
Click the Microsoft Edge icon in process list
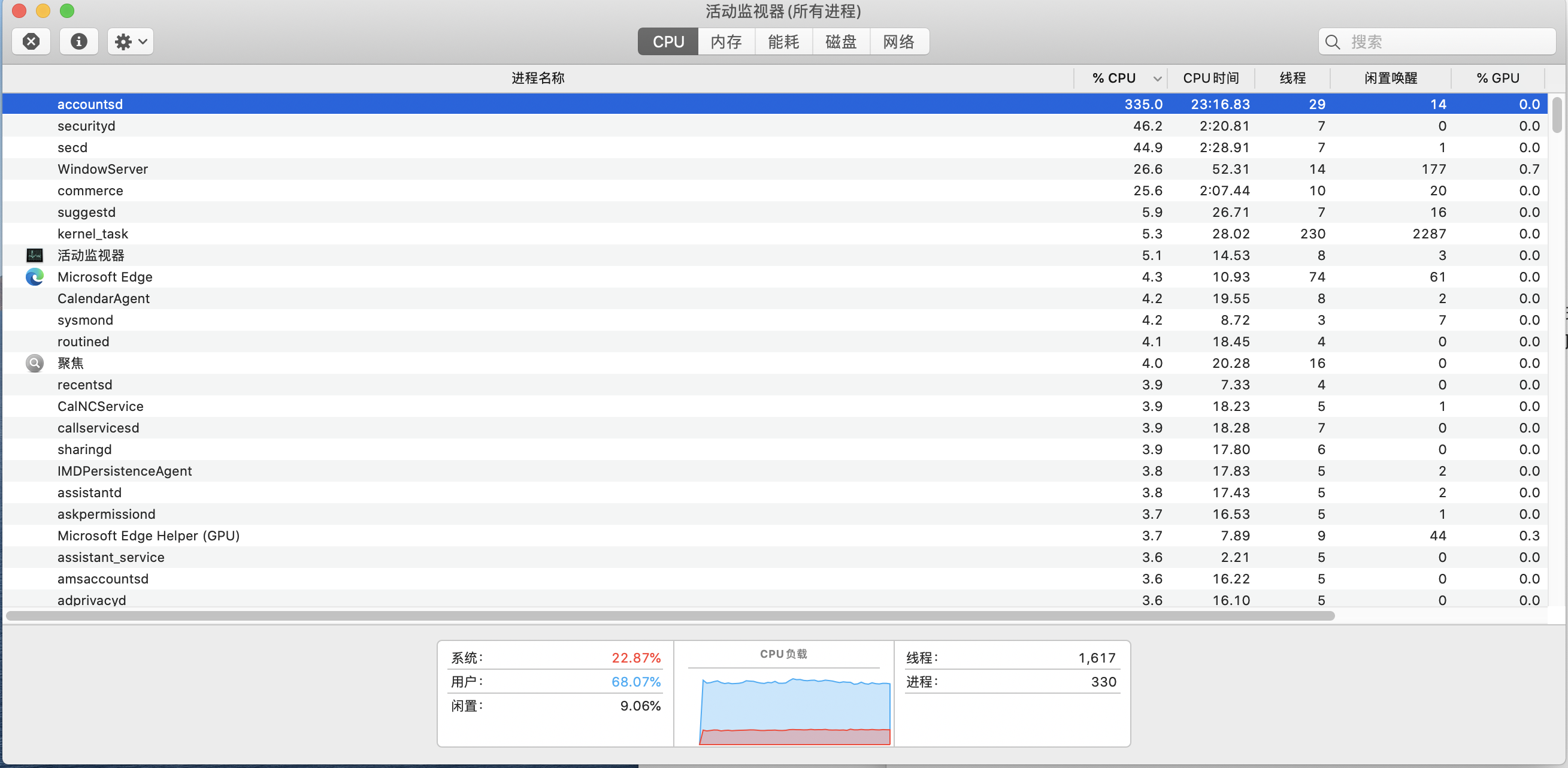[x=35, y=277]
